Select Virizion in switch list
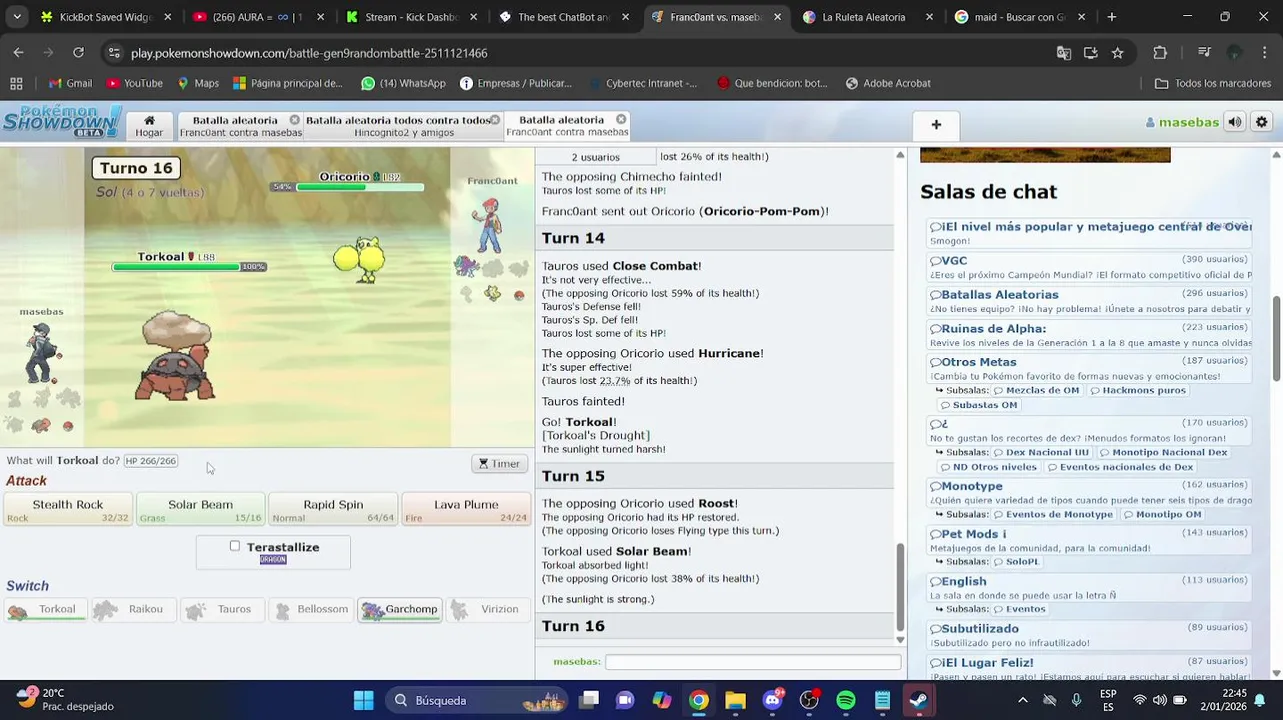The image size is (1283, 720). coord(488,609)
